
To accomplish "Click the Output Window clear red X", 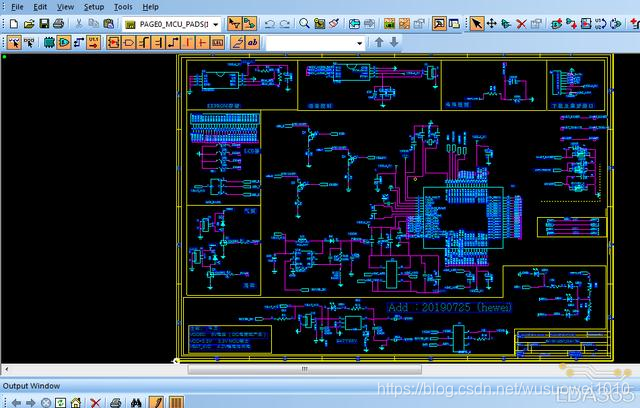I will click(96, 403).
